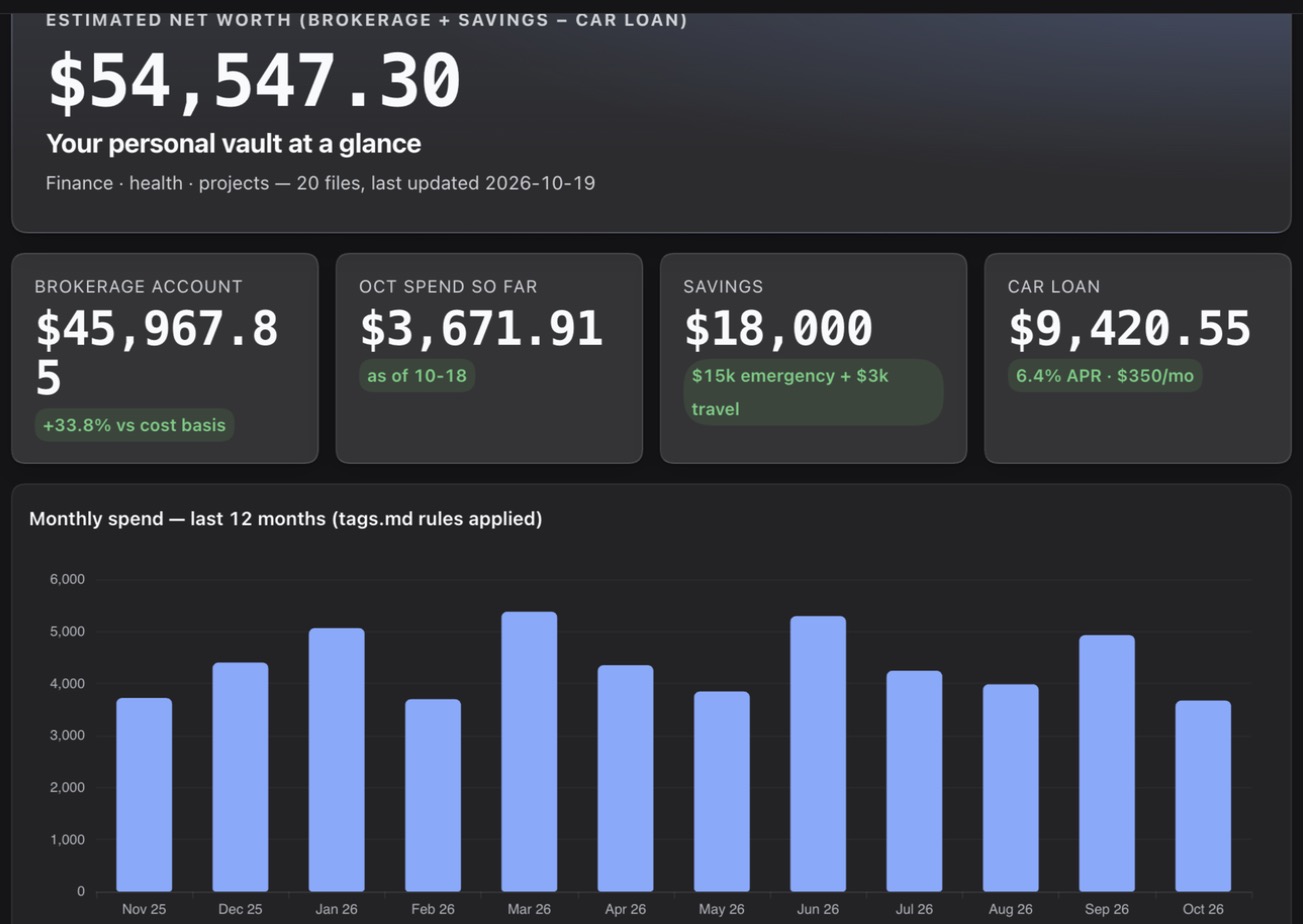
Task: Click the 2,000 y-axis tick label
Action: (x=67, y=788)
